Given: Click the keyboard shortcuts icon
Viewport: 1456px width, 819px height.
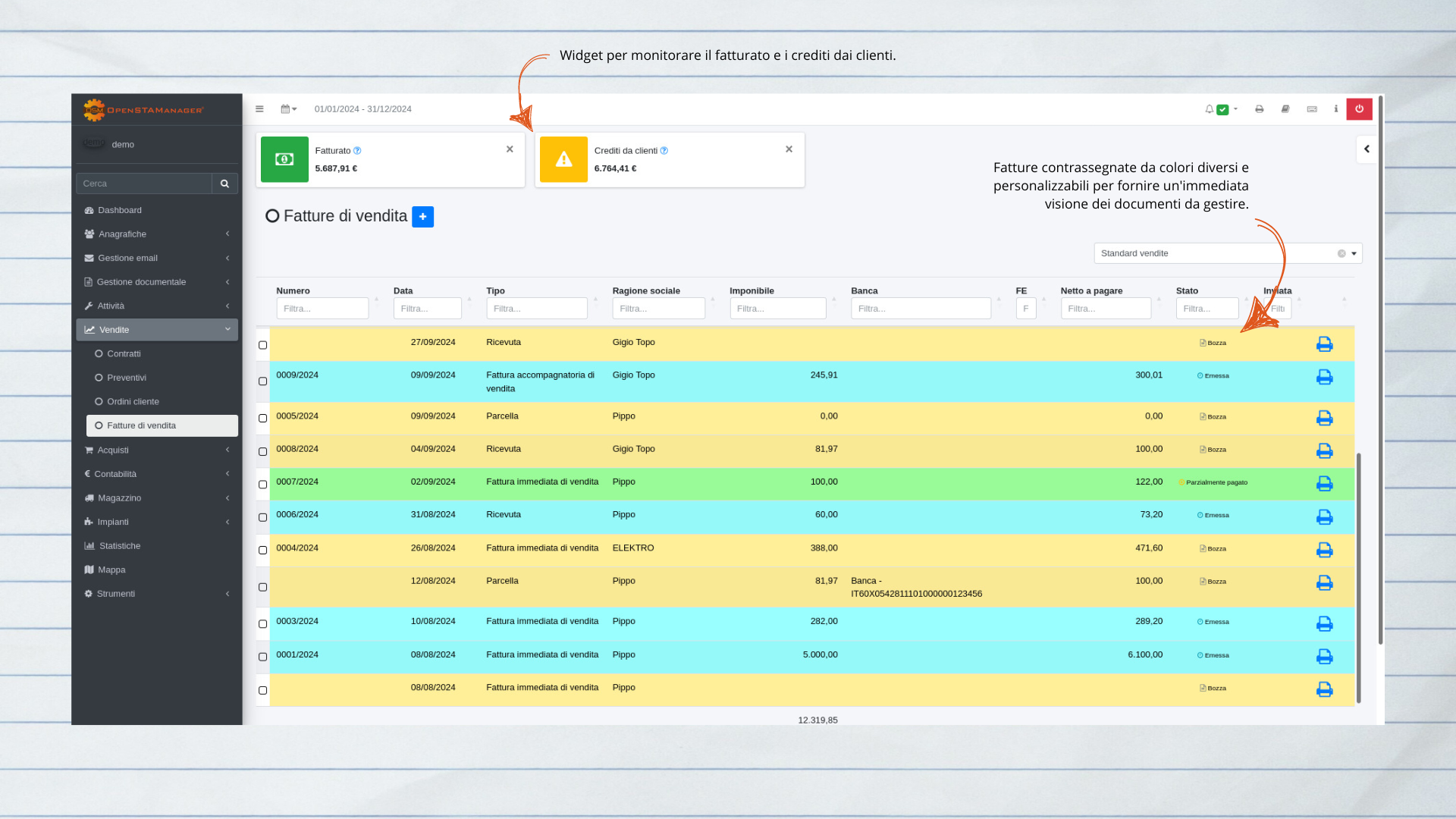Looking at the screenshot, I should point(1312,109).
